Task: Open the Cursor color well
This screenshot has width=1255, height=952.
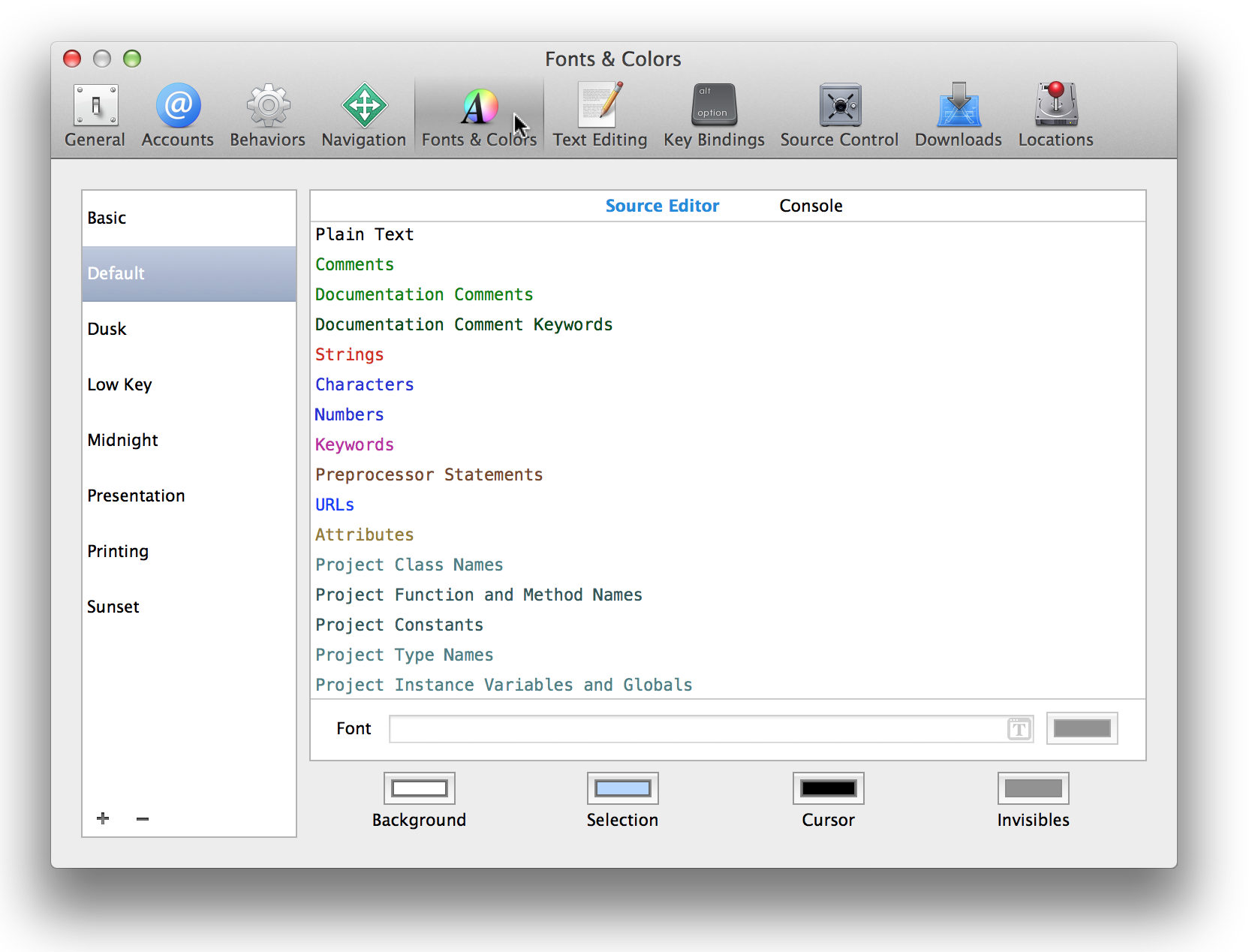Action: pyautogui.click(x=829, y=788)
